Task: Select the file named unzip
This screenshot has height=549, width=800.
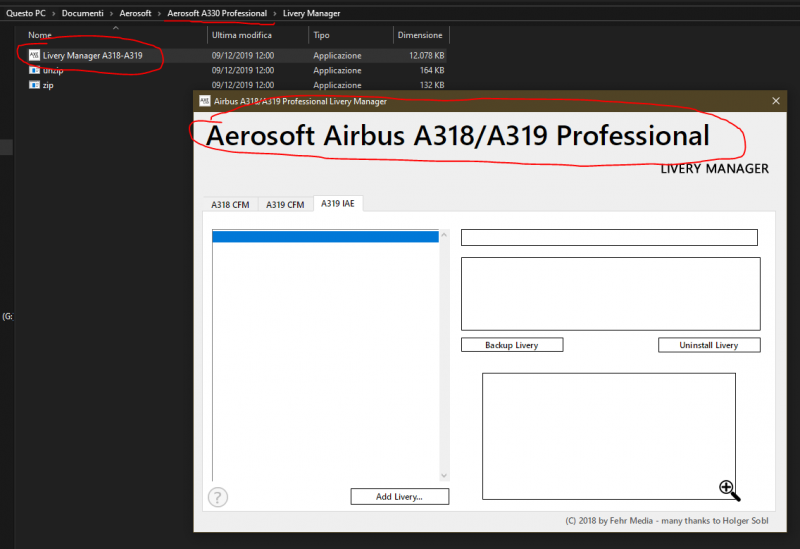Action: click(x=53, y=70)
